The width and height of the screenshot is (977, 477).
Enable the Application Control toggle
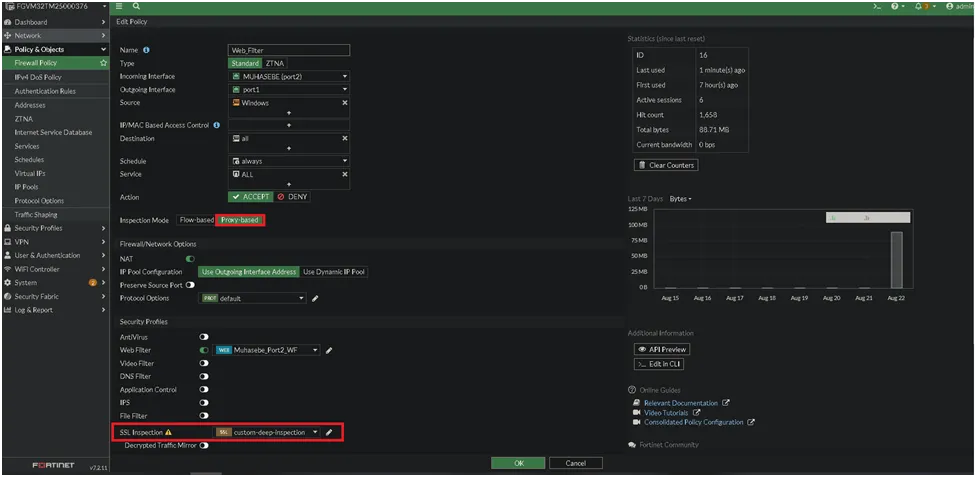[204, 390]
